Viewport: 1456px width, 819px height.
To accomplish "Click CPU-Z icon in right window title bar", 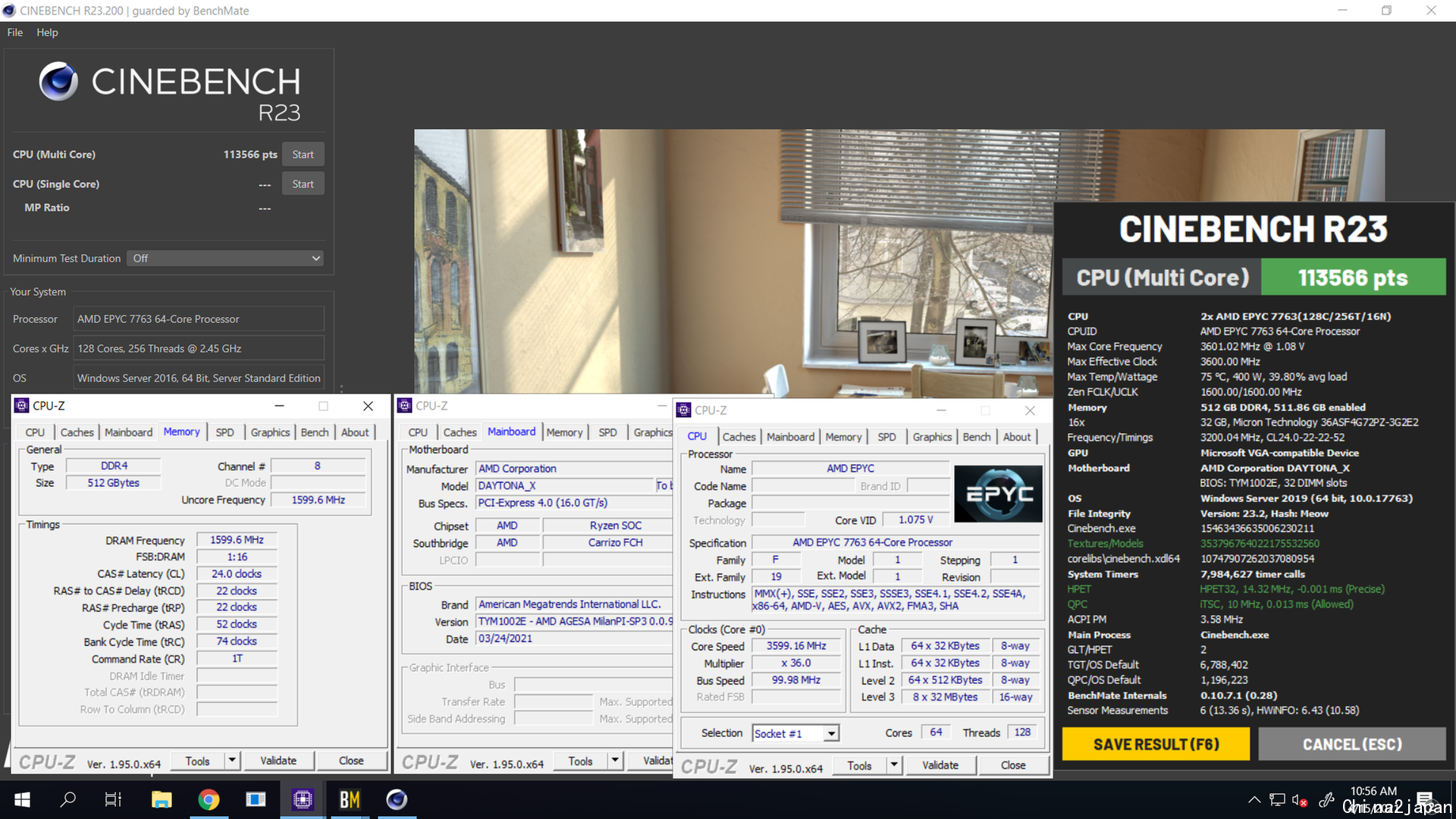I will [684, 410].
